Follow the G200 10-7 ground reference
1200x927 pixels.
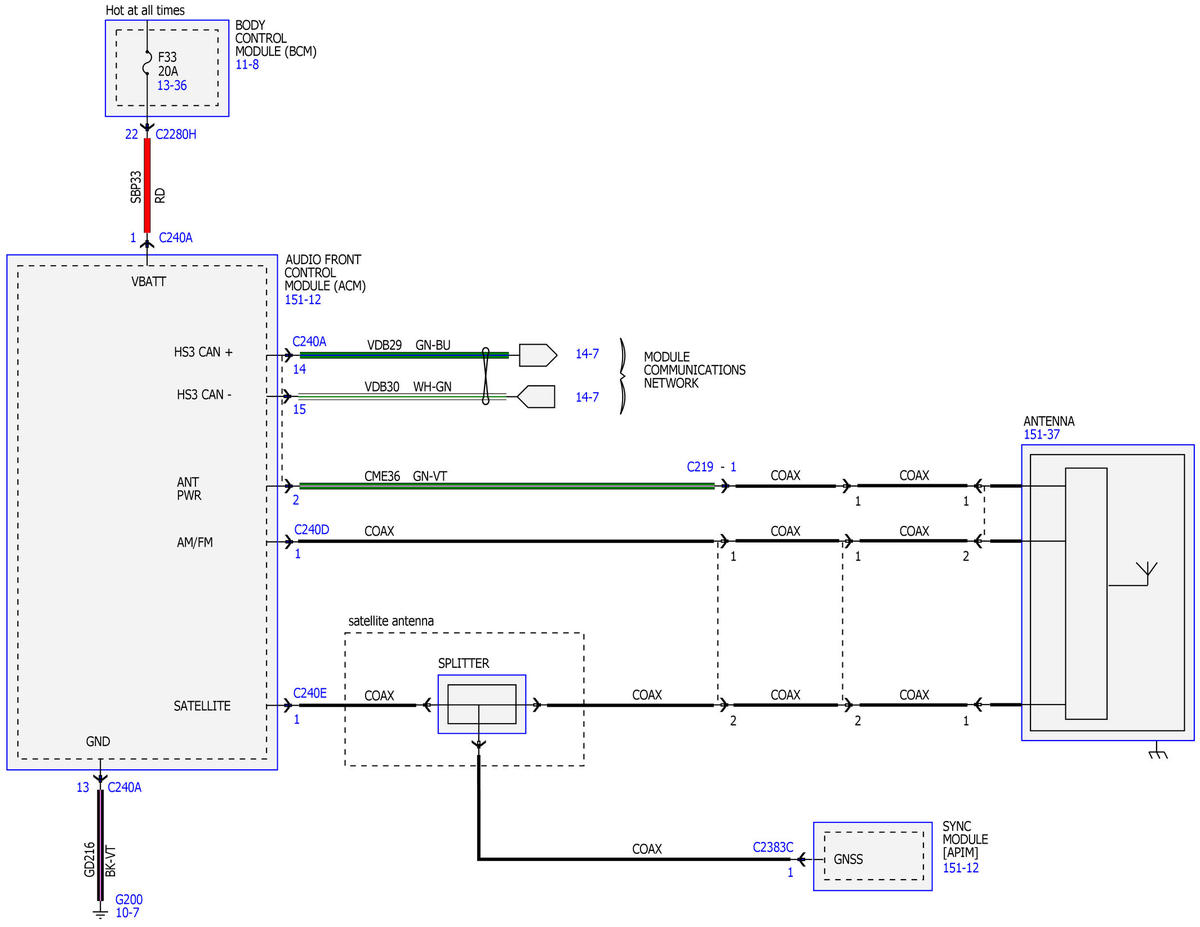129,906
